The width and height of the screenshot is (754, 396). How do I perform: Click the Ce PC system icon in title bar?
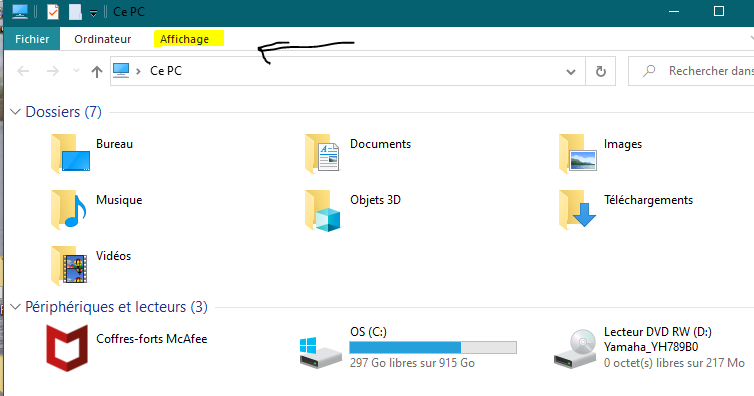coord(20,12)
